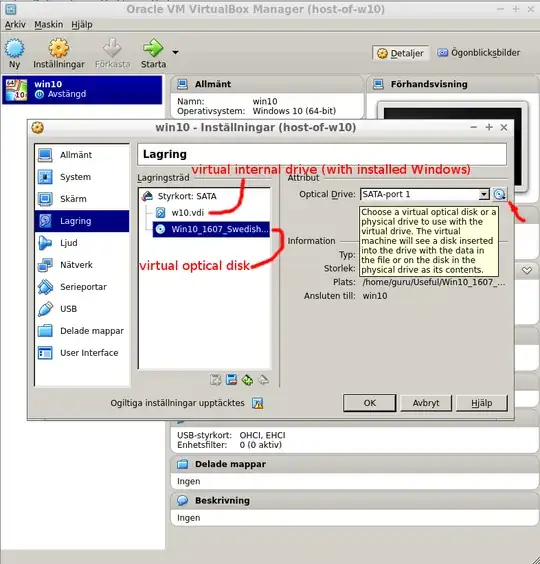Open Delade mappar settings category
This screenshot has height=564, width=540.
[82, 331]
